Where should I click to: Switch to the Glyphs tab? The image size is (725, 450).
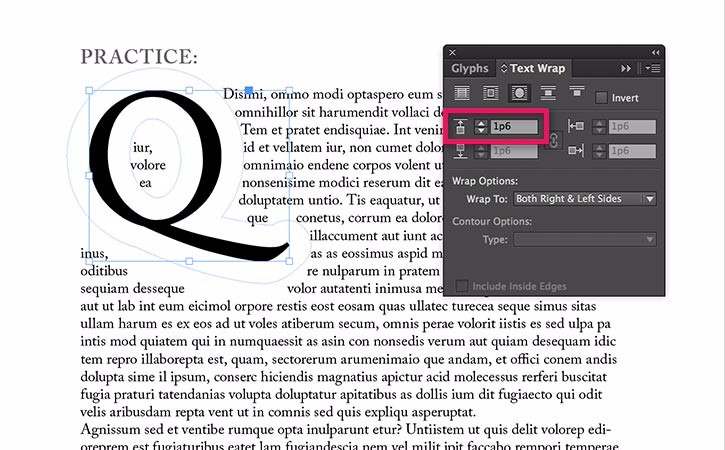(470, 68)
